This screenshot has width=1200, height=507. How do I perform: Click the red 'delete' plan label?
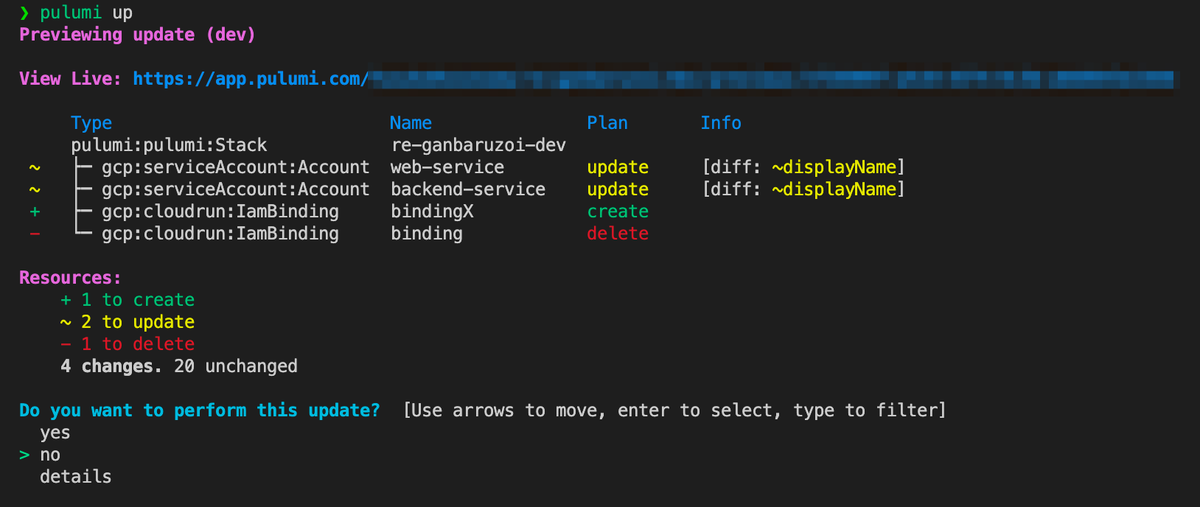tap(617, 233)
